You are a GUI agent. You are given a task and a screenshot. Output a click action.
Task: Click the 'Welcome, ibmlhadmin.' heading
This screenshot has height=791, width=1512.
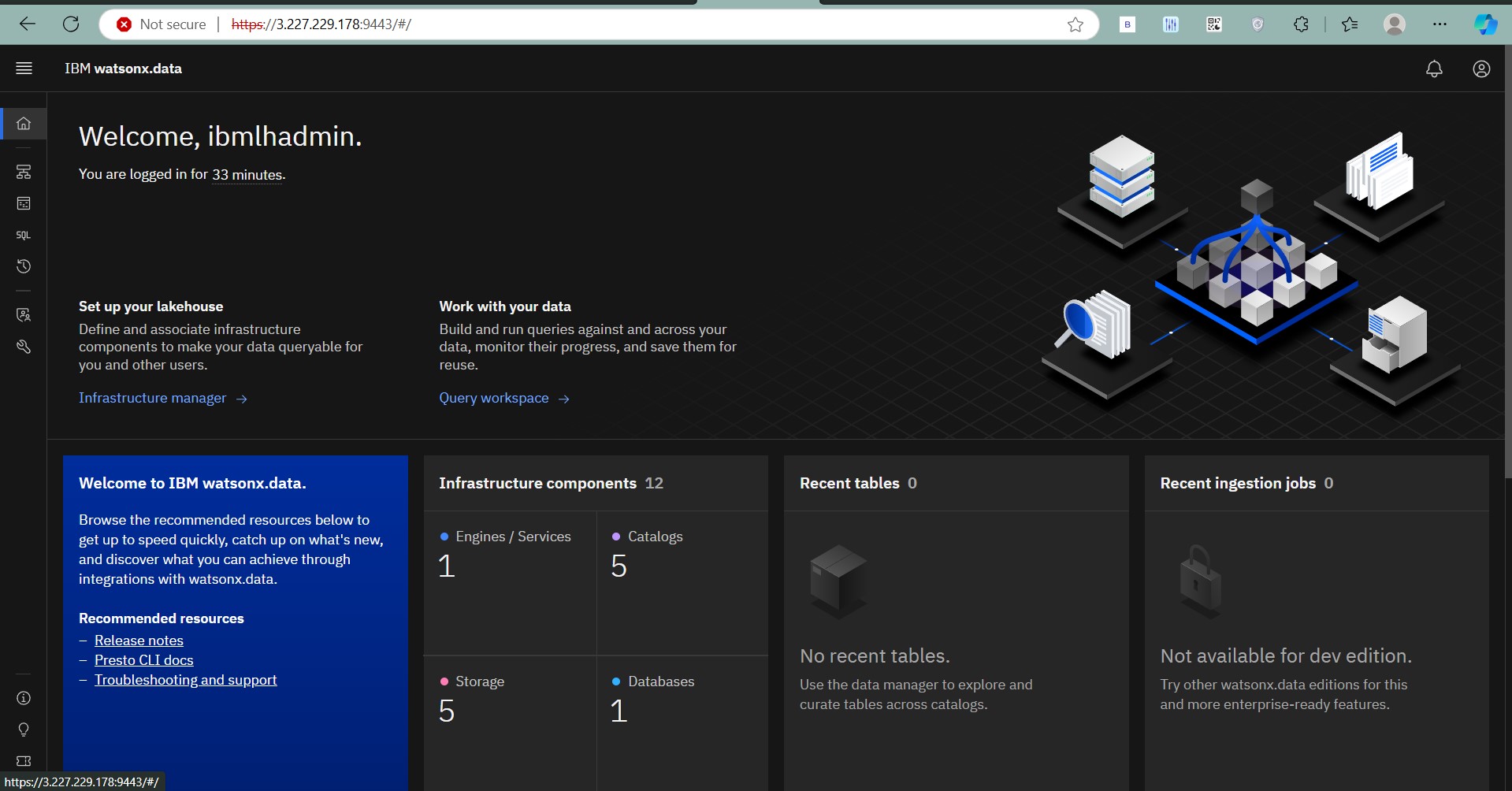tap(220, 136)
